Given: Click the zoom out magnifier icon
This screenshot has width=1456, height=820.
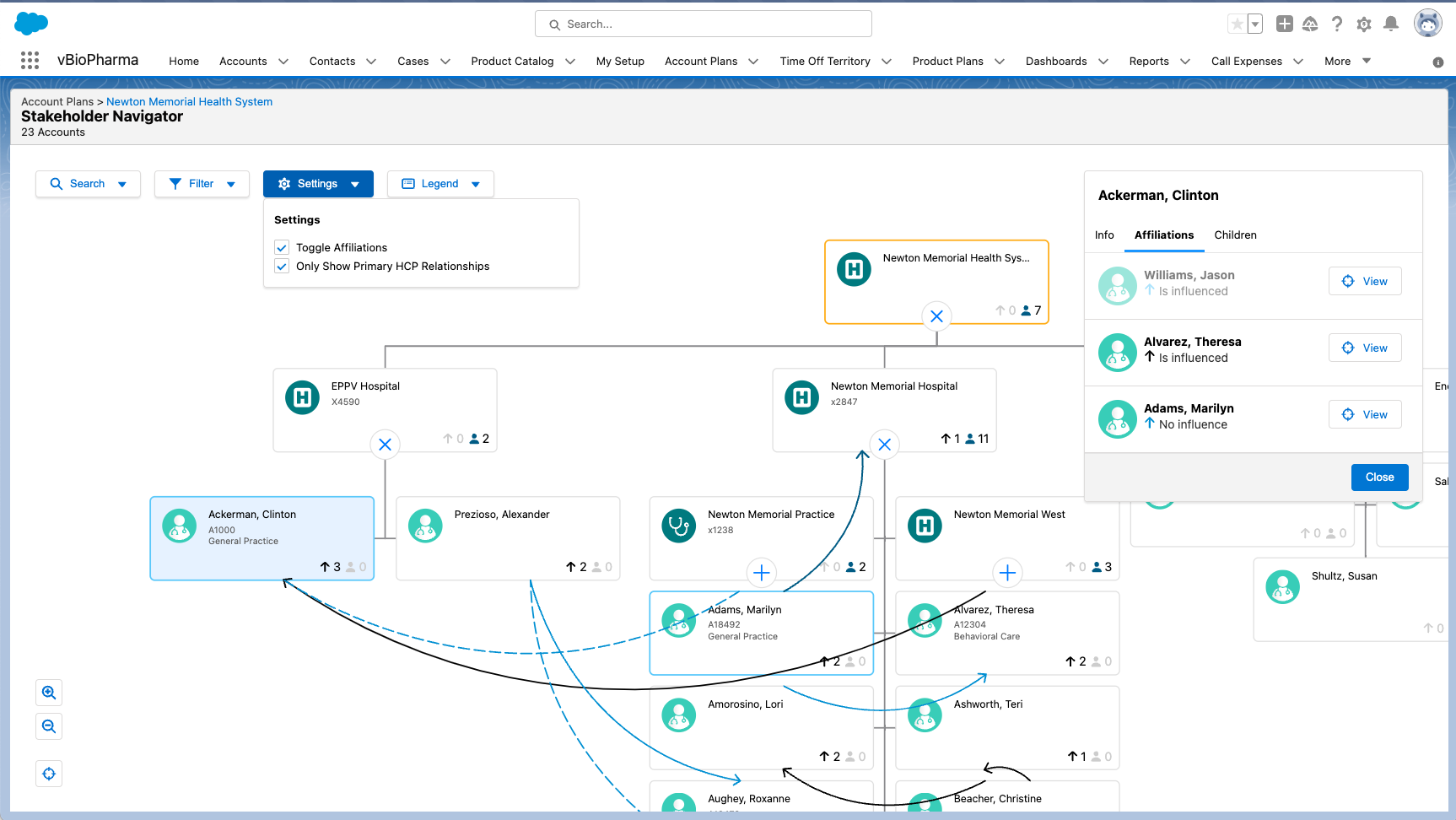Looking at the screenshot, I should point(49,726).
